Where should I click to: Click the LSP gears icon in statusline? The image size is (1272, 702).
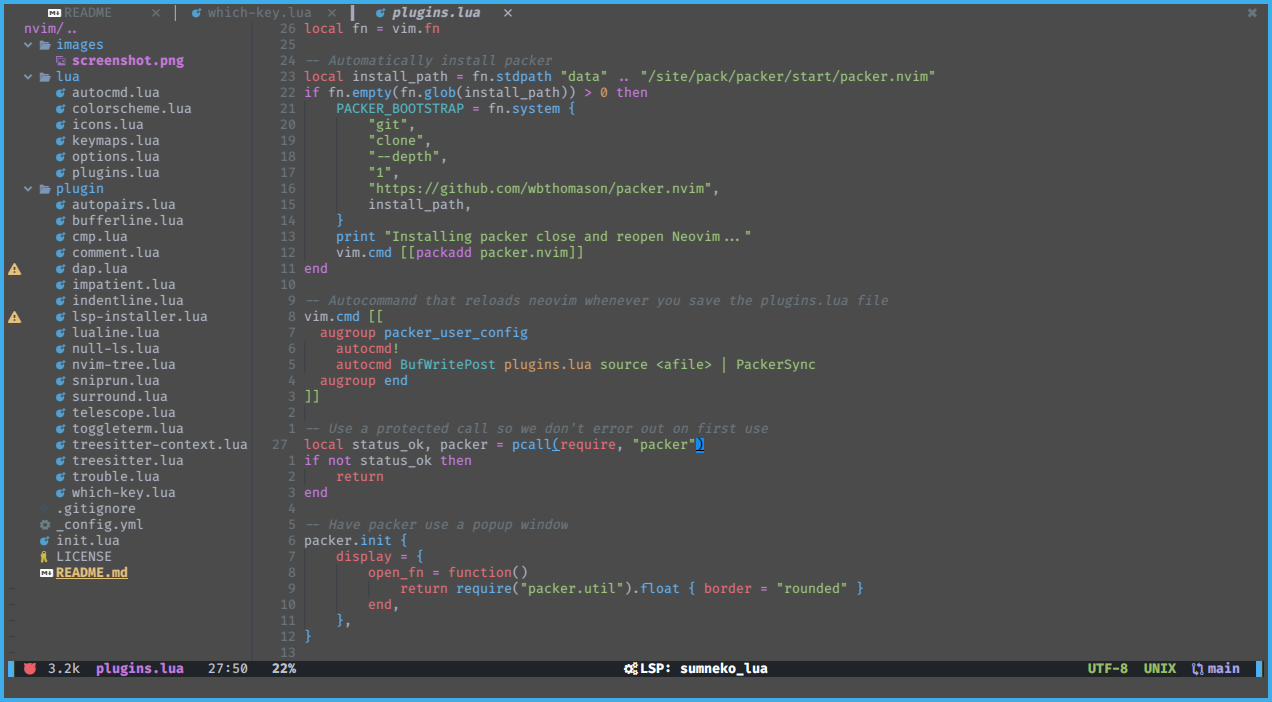click(631, 669)
